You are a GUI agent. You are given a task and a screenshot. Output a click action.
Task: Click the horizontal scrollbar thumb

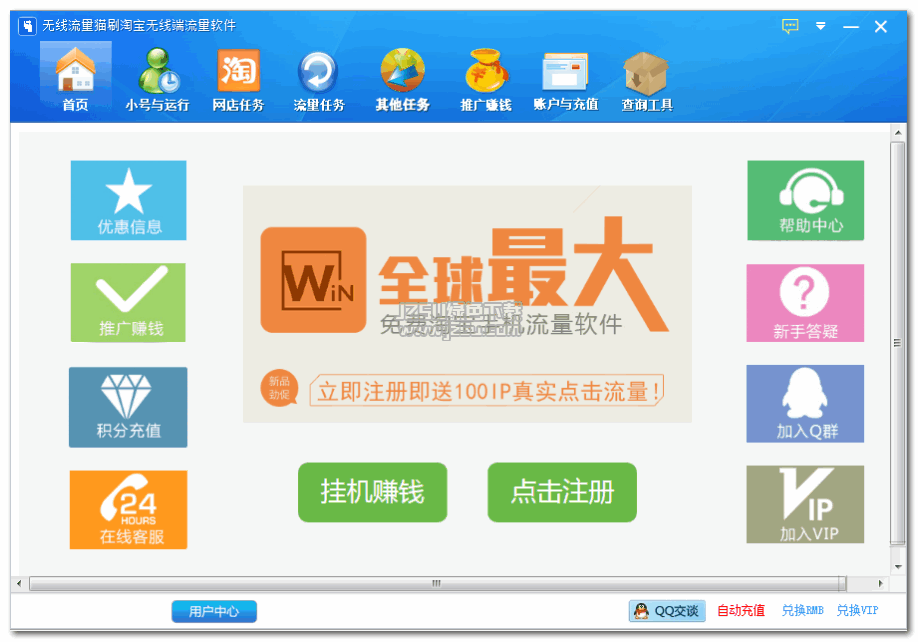click(437, 583)
